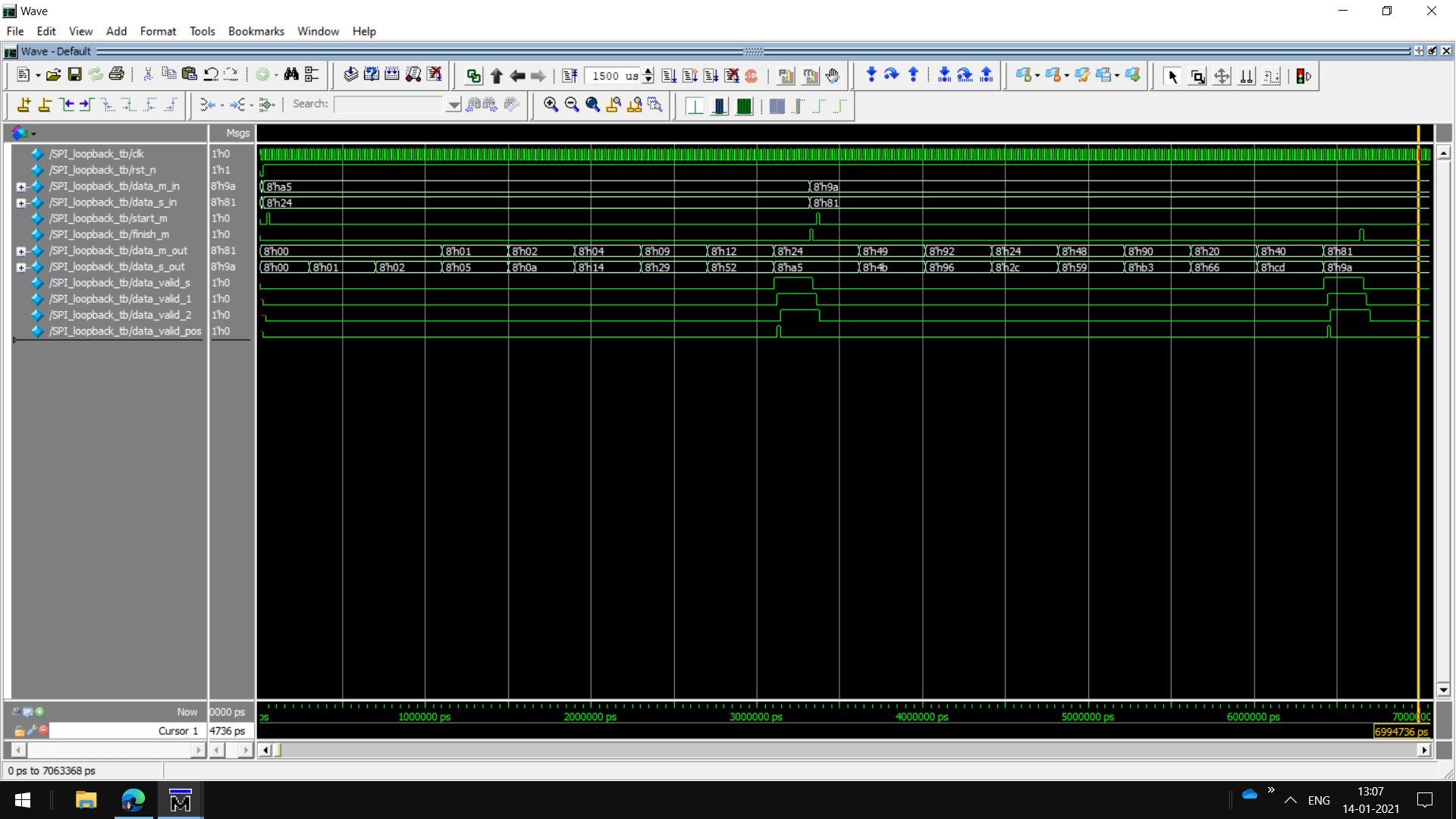Click the run length 1500 us field
The width and height of the screenshot is (1456, 819).
tap(613, 76)
